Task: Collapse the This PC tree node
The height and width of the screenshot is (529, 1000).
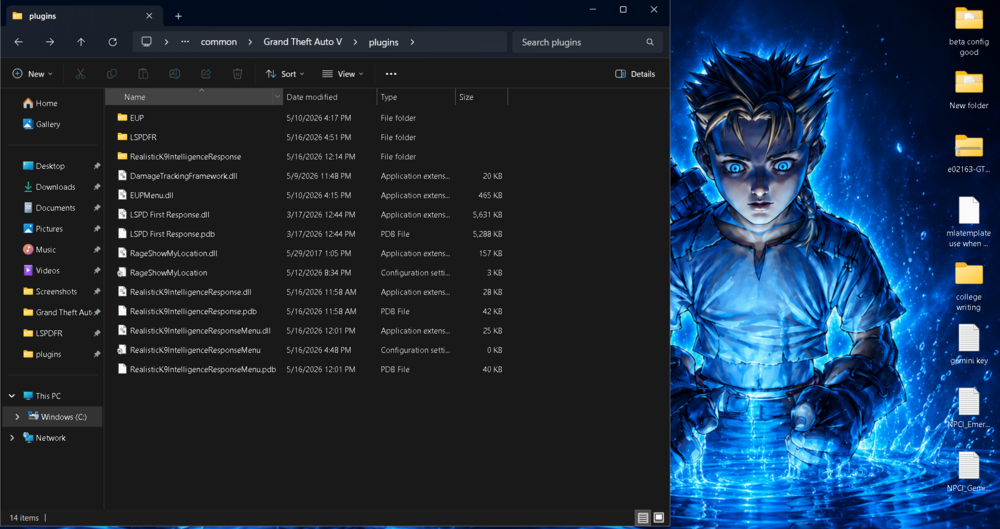Action: 11,396
